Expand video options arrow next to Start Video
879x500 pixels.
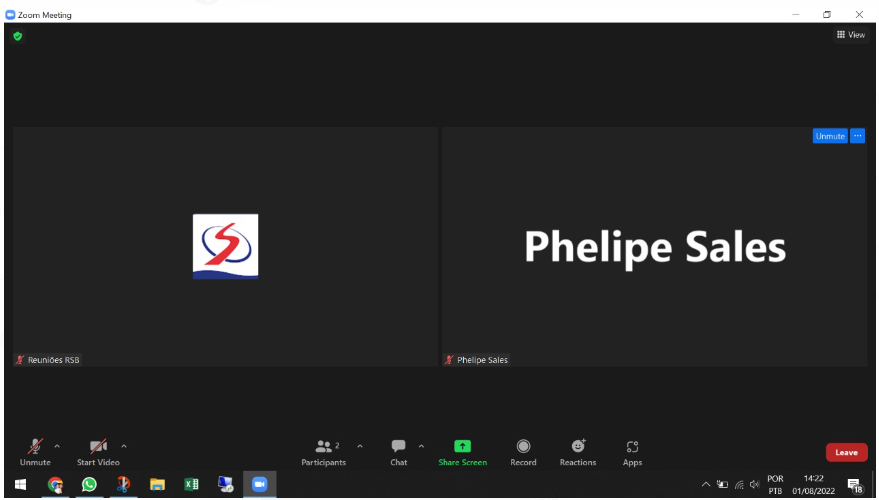click(x=124, y=446)
